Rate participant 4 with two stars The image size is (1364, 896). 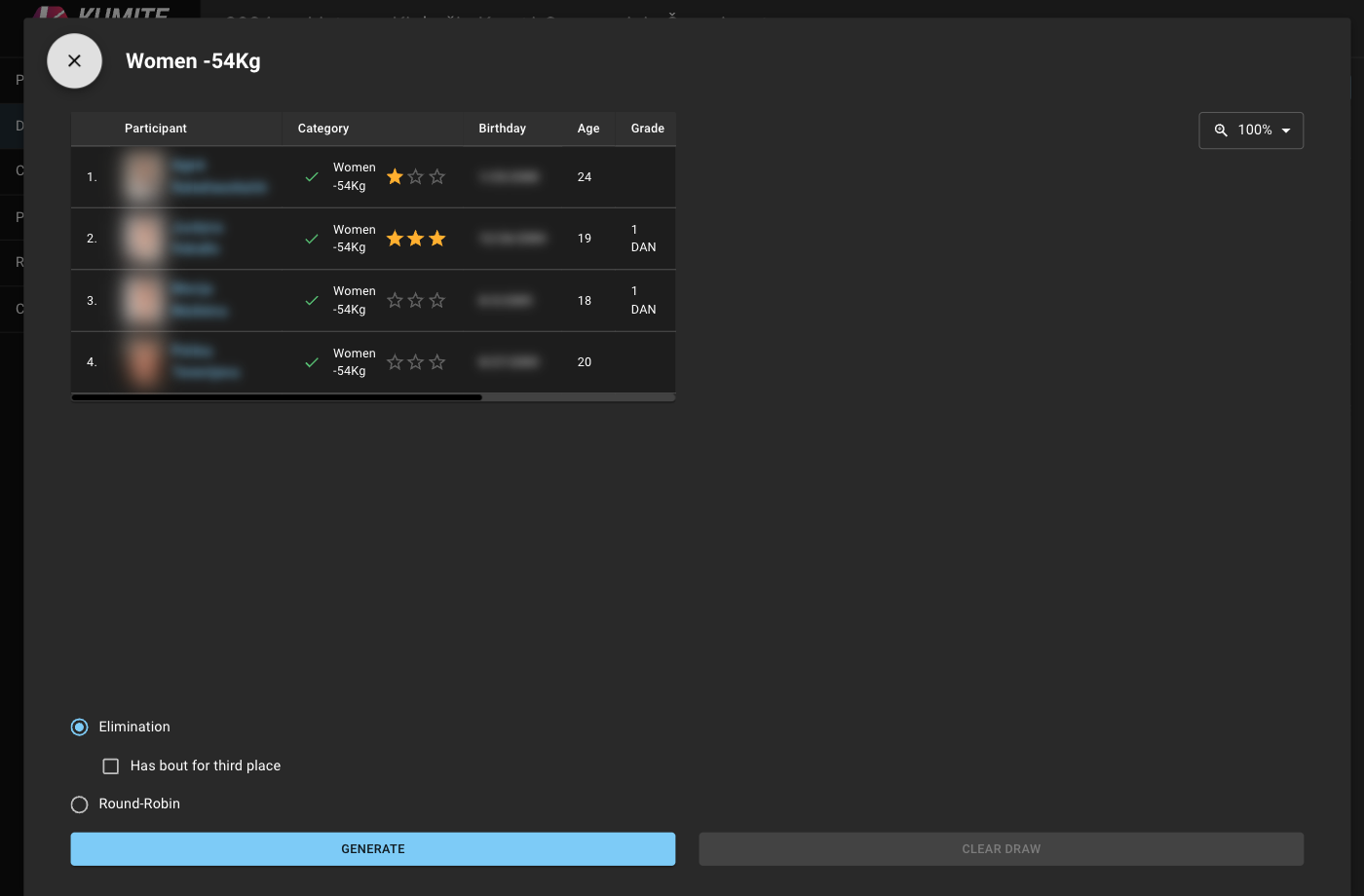416,362
